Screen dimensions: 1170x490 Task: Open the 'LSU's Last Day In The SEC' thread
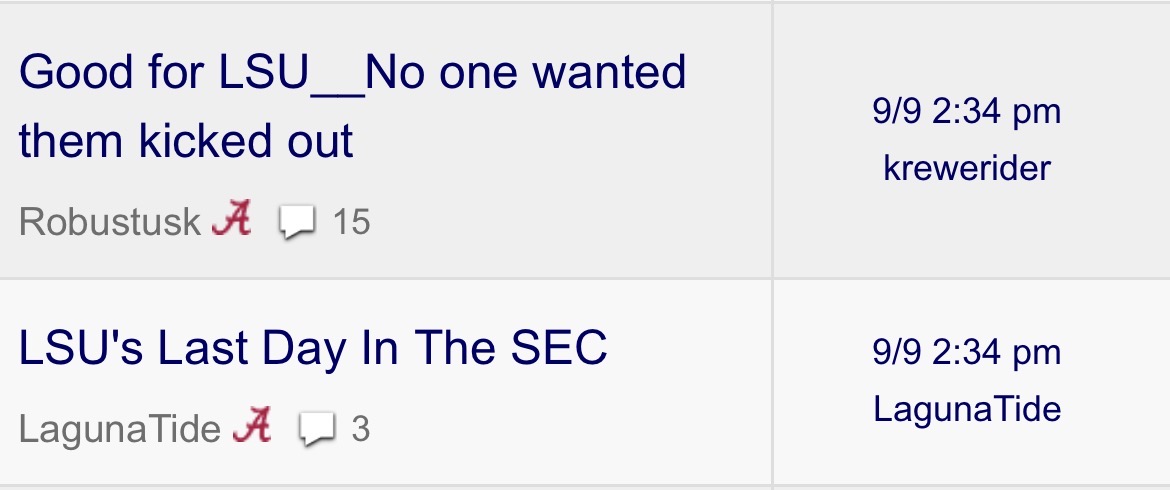pos(313,348)
